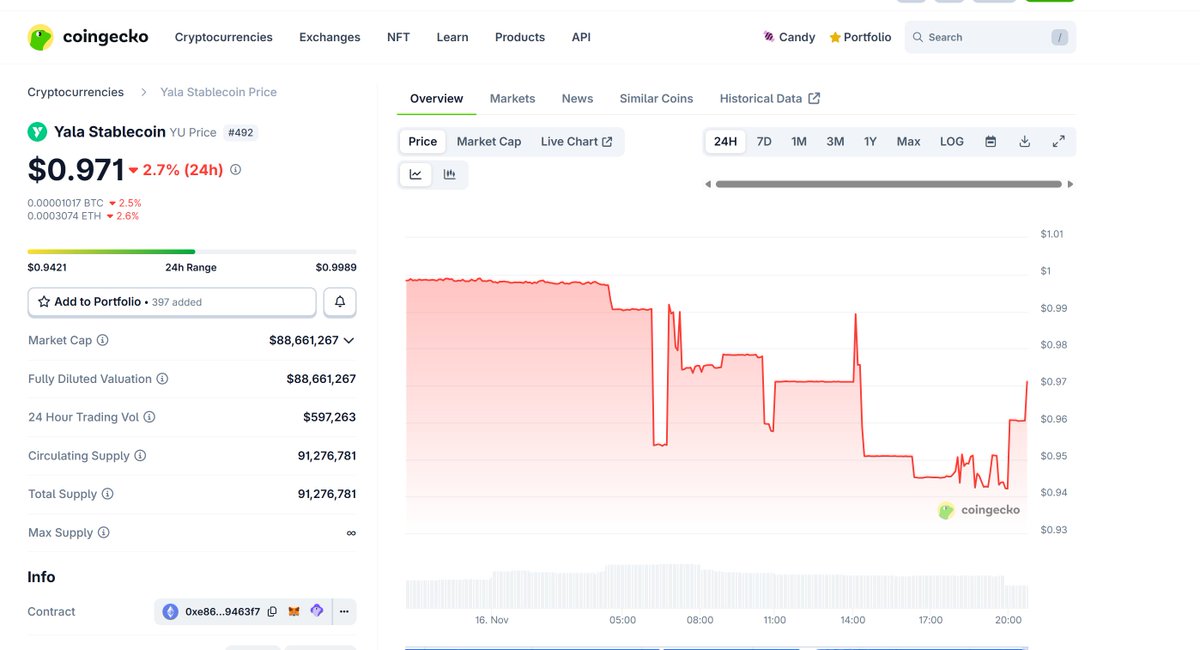This screenshot has height=650, width=1200.
Task: Show Total Supply info tooltip
Action: pos(108,494)
